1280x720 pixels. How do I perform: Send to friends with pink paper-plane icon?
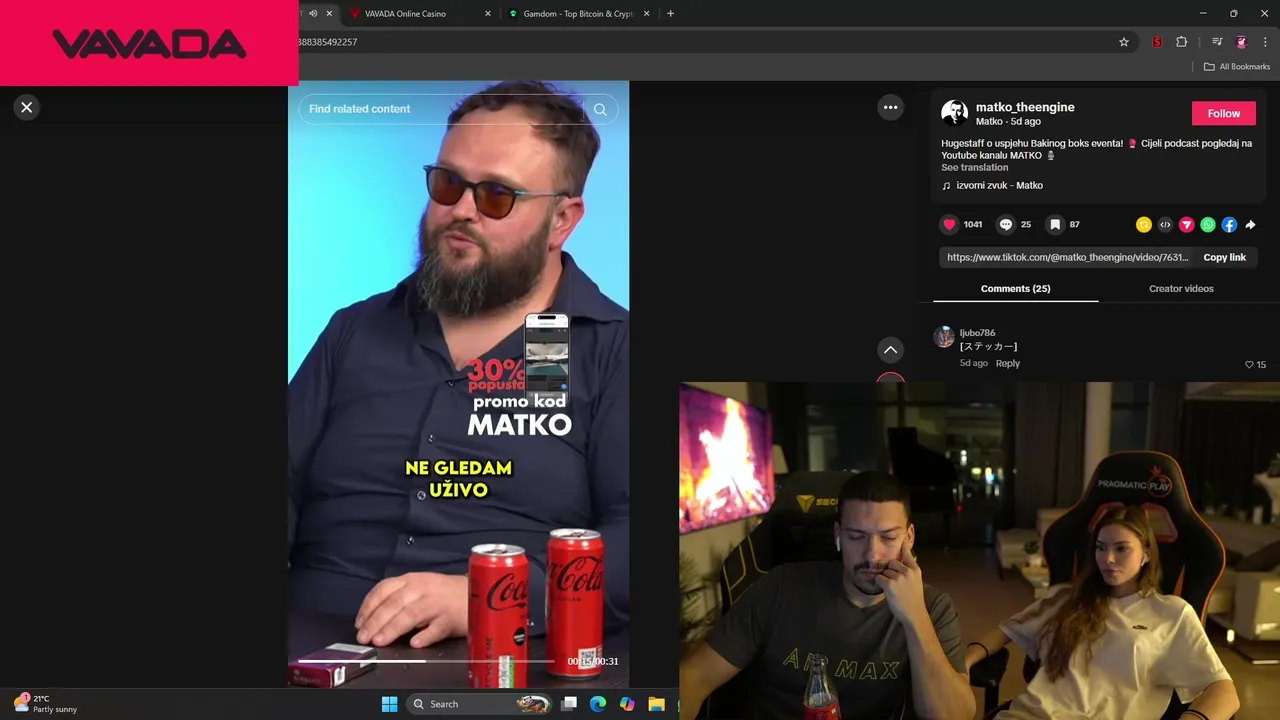coord(1186,225)
